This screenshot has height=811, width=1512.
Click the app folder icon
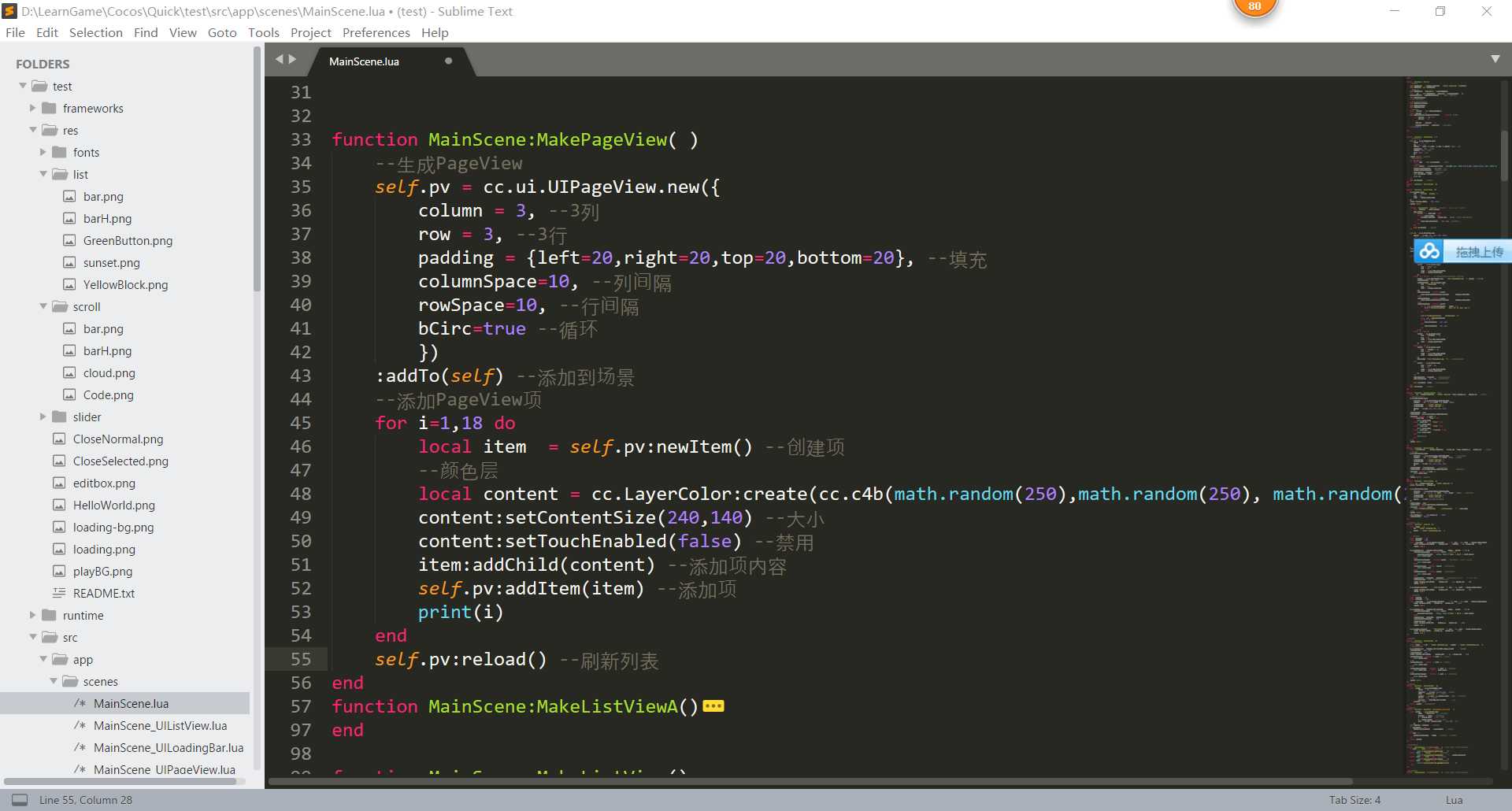60,659
